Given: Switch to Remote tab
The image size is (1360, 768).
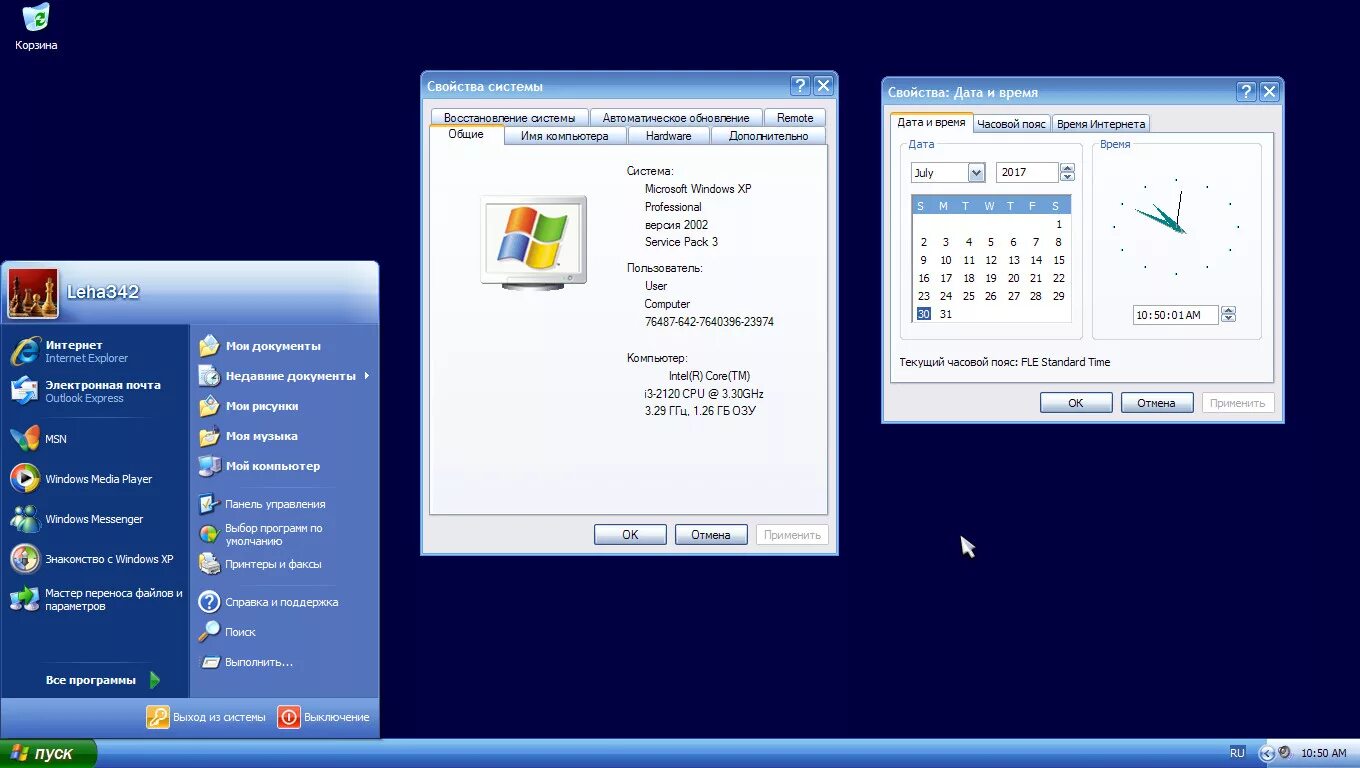Looking at the screenshot, I should pos(795,118).
